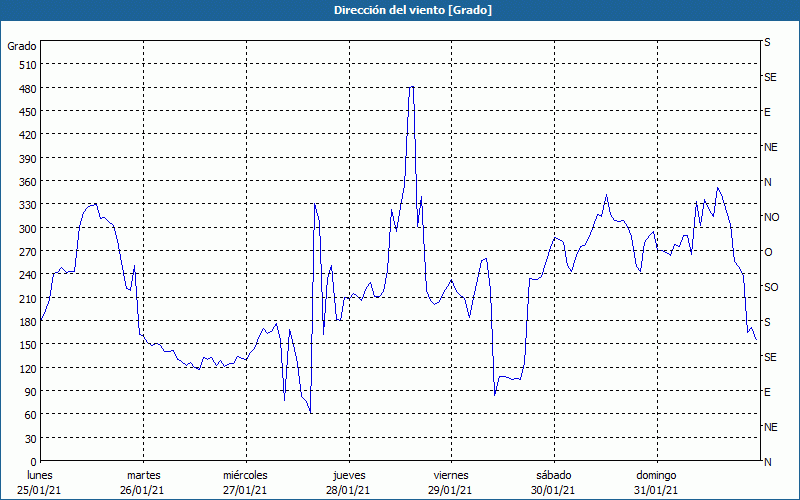Select the O compass direction label
The width and height of the screenshot is (800, 500).
point(767,252)
